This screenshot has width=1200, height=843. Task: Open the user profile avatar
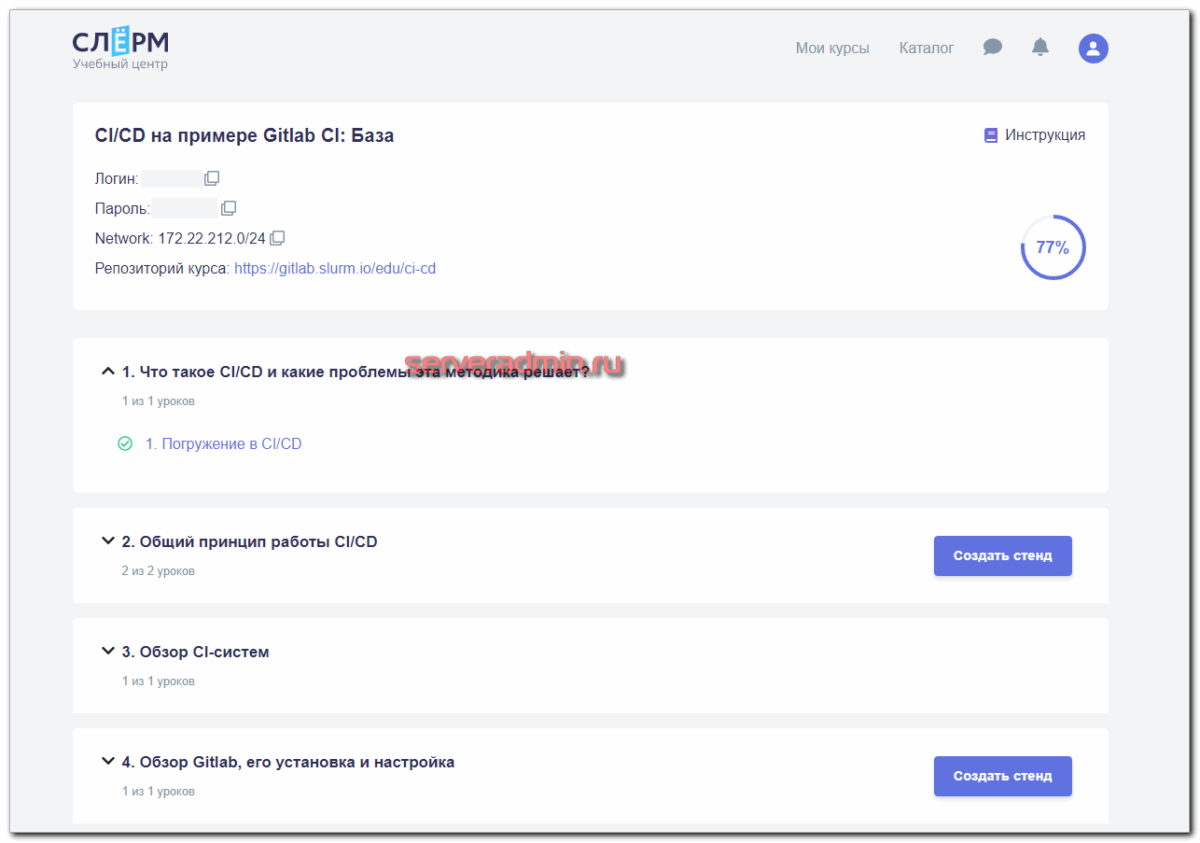point(1093,48)
